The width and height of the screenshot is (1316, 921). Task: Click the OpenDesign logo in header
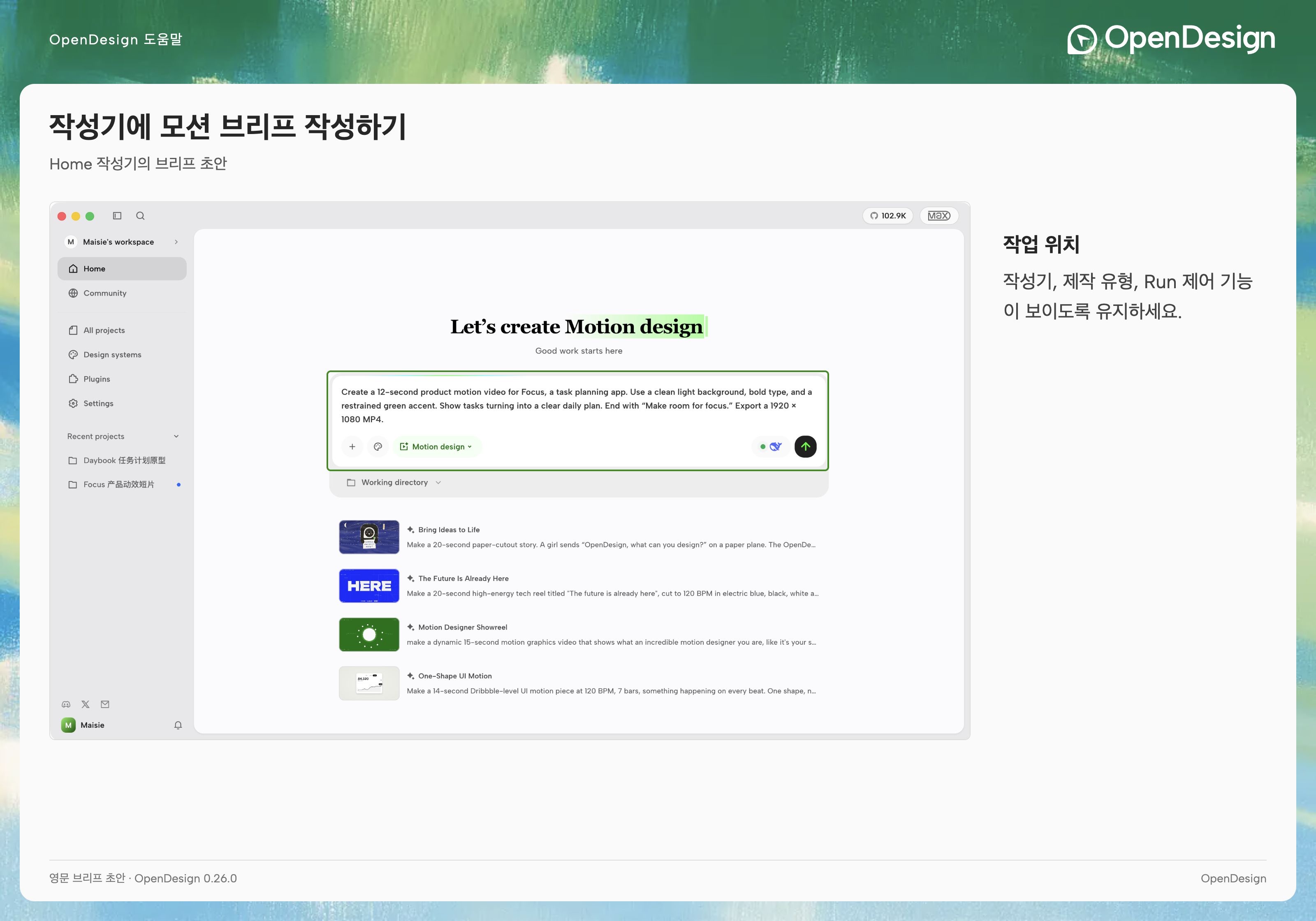[x=1171, y=39]
